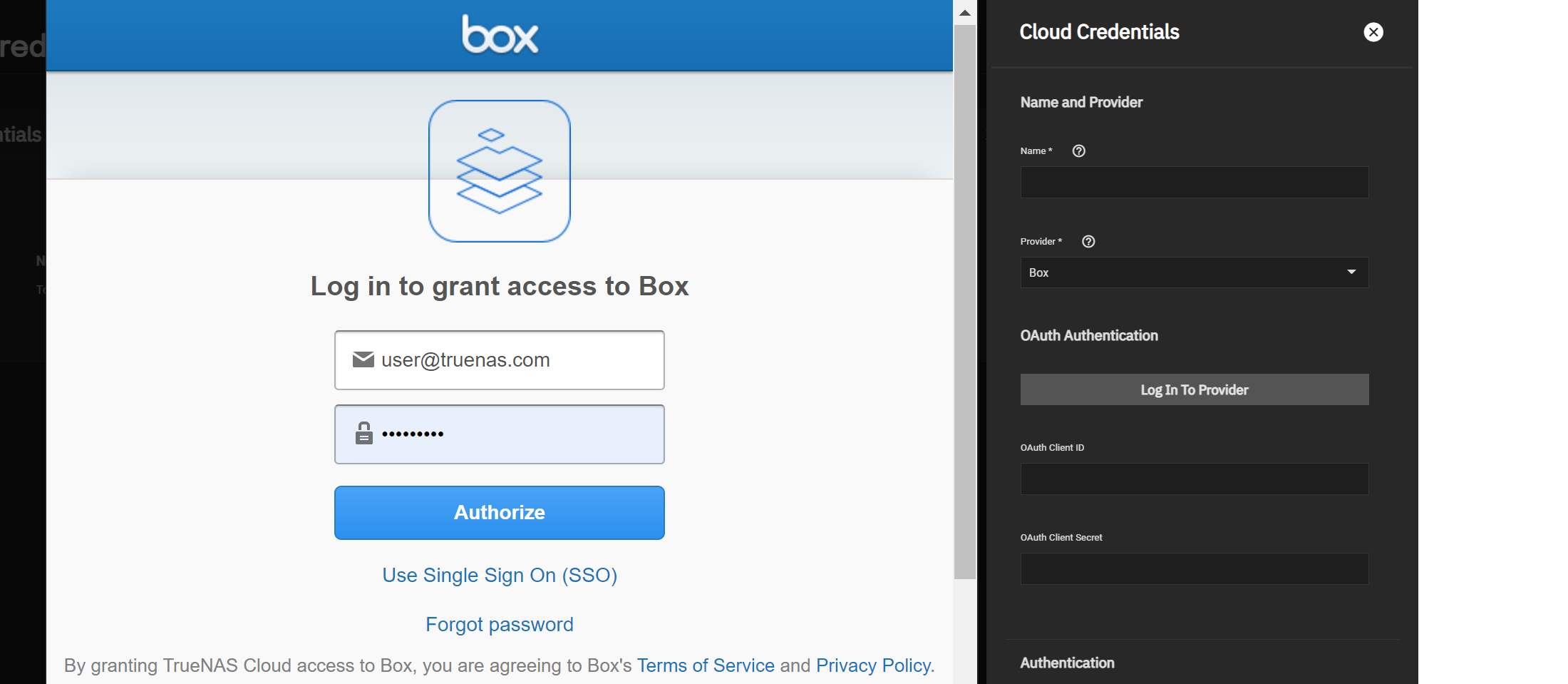Focus the email field with user@truenas.com
The image size is (1568, 684).
pyautogui.click(x=520, y=360)
